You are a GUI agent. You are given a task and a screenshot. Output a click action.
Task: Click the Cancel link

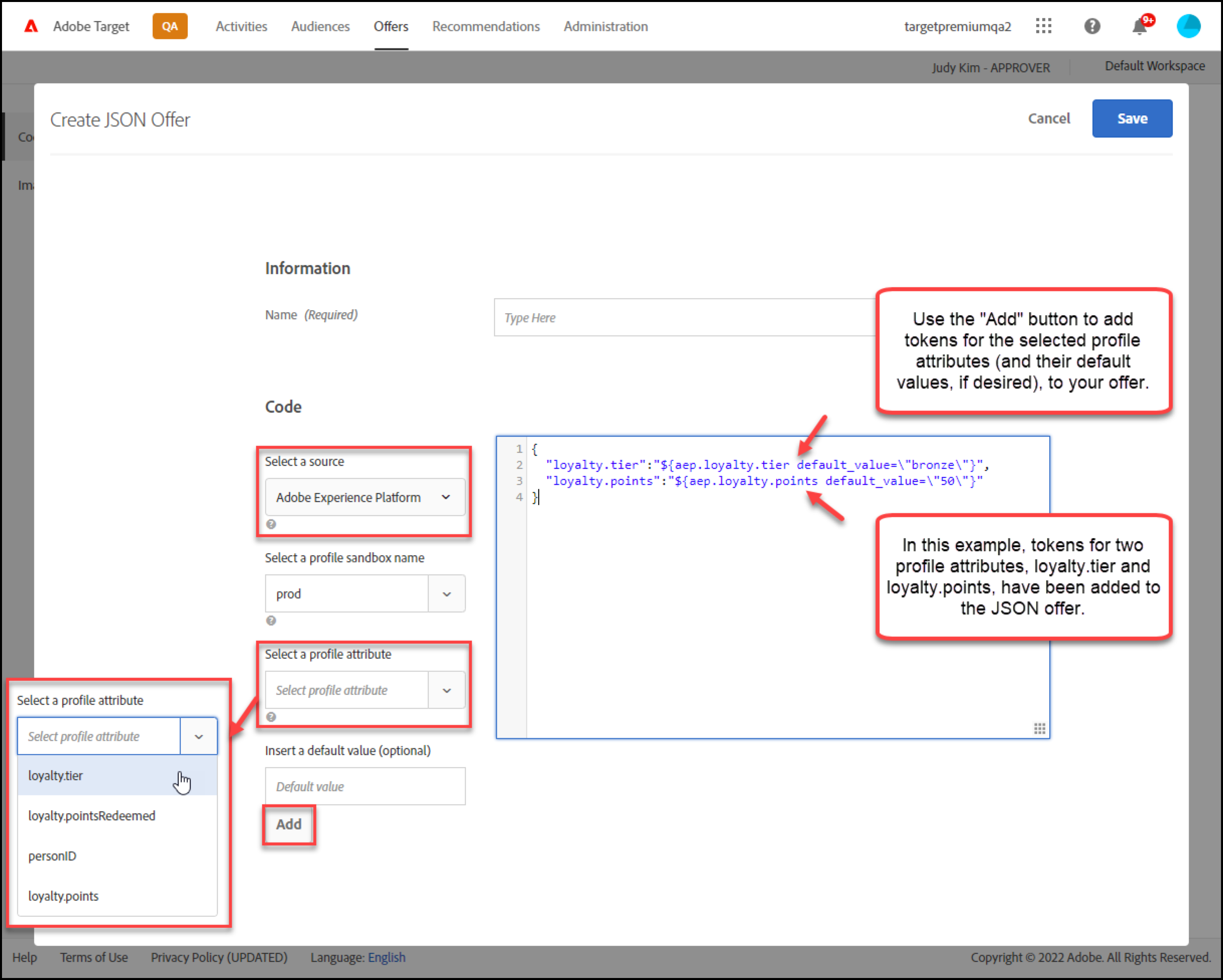(1049, 118)
